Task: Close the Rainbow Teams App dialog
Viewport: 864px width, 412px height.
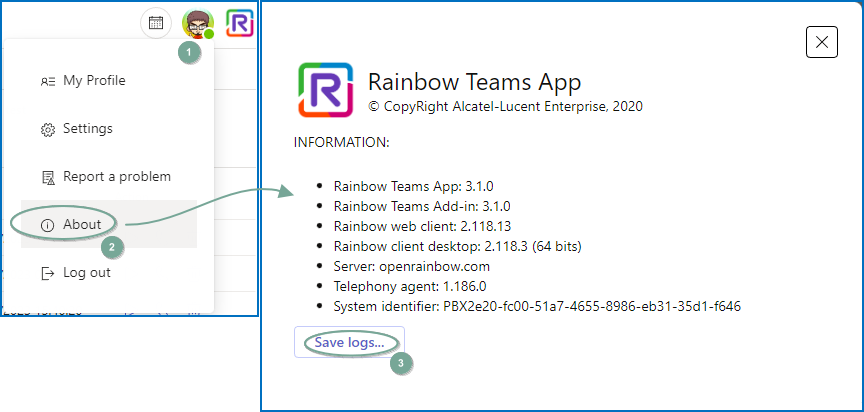Action: click(822, 42)
